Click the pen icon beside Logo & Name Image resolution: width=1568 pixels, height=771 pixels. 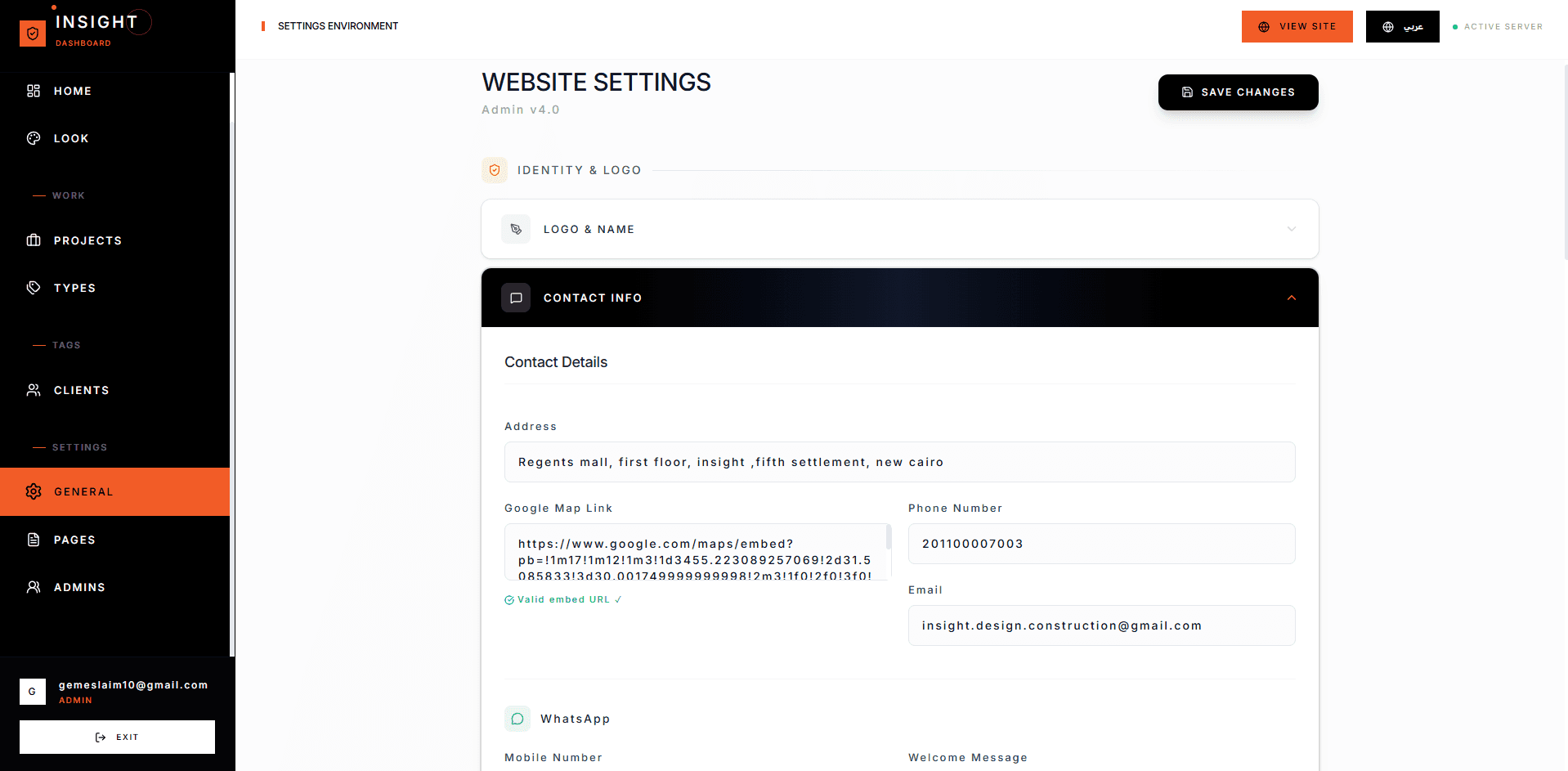point(516,229)
